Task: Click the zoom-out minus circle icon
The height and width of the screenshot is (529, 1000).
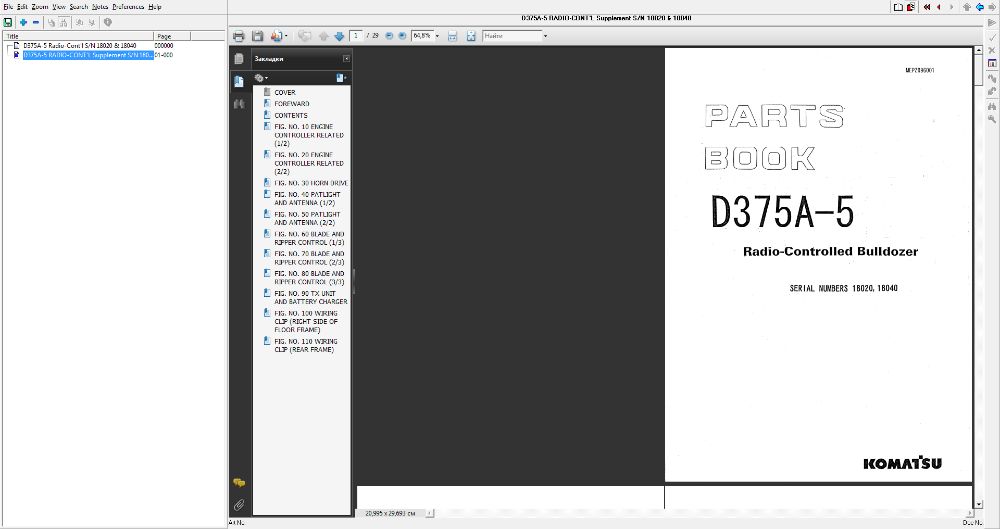Action: click(x=389, y=36)
